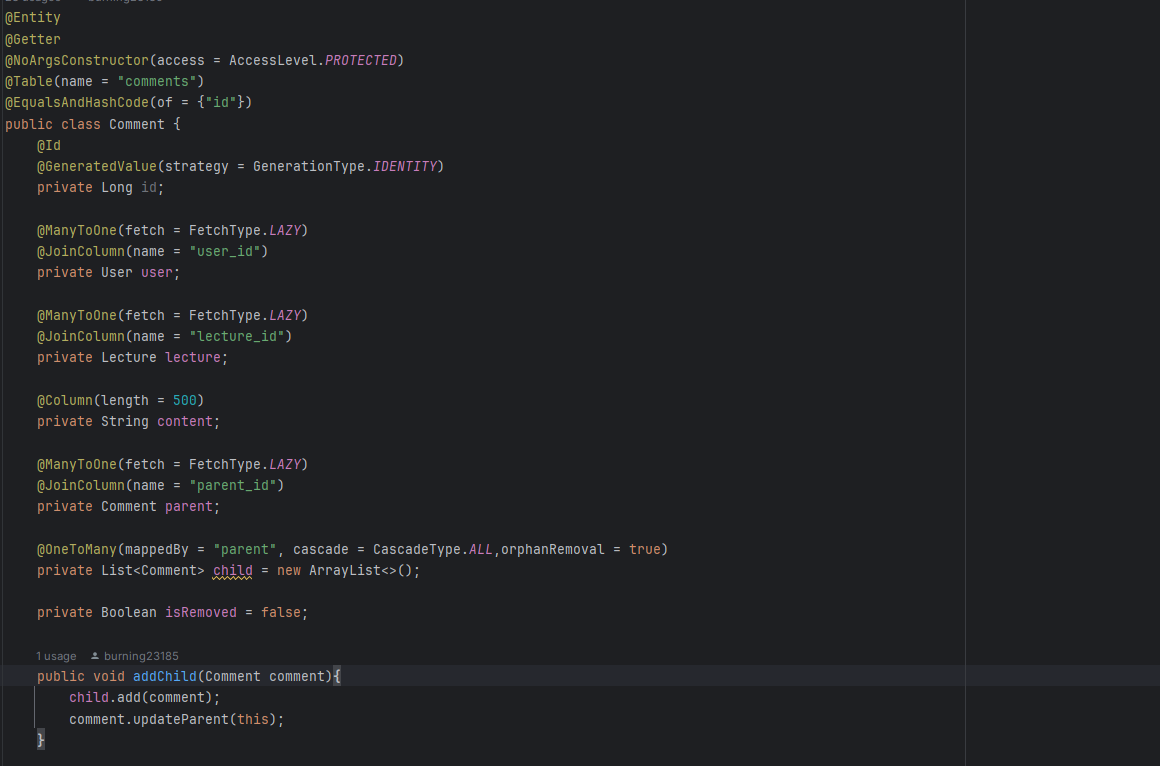Click the isRemoved field name
This screenshot has width=1160, height=766.
(x=200, y=613)
